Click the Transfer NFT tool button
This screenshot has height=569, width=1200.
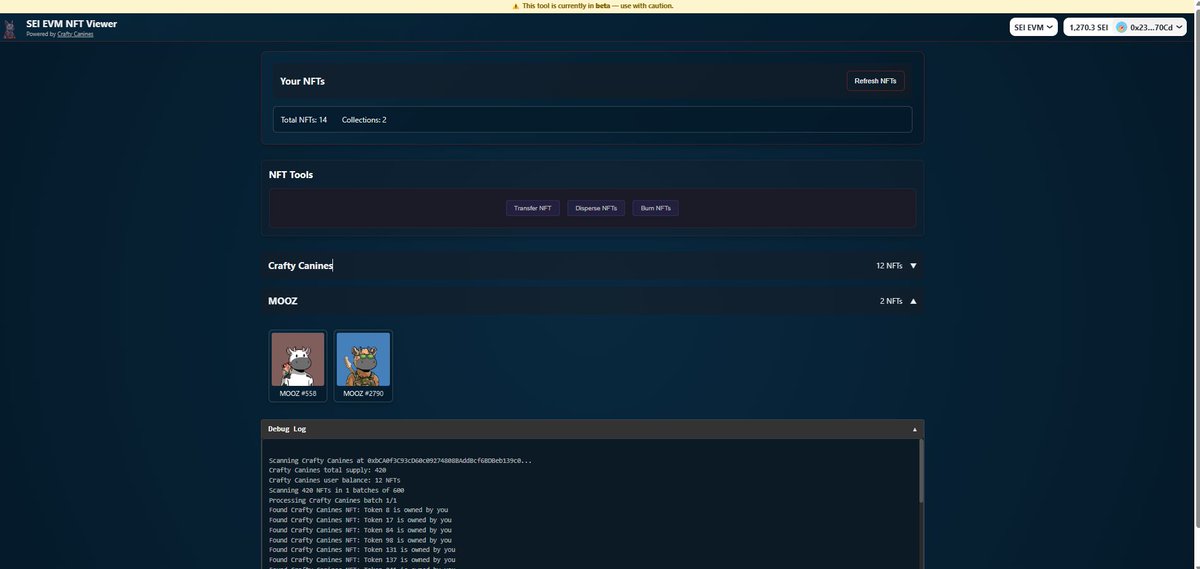click(x=532, y=208)
